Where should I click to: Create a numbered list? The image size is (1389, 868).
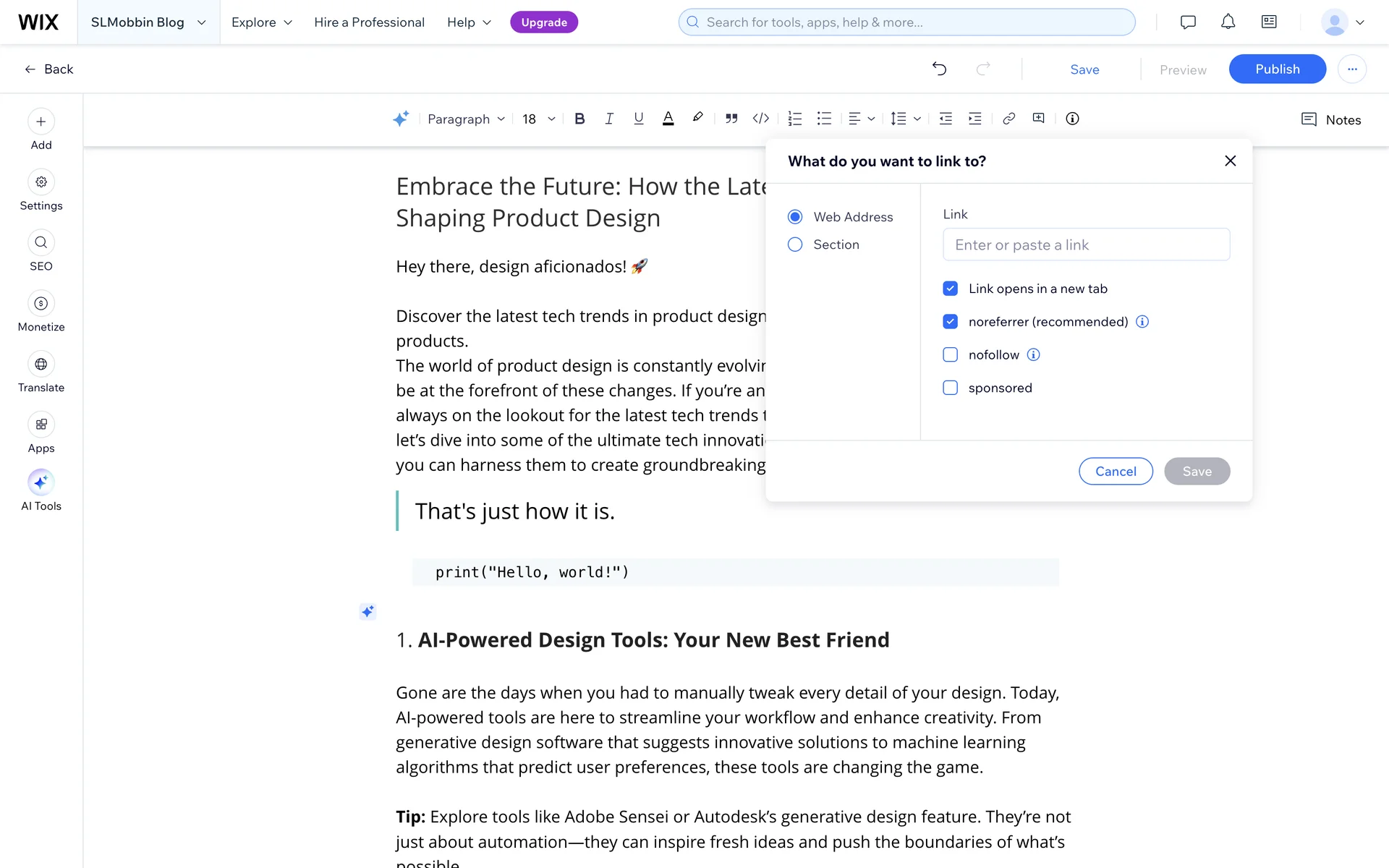pos(794,119)
